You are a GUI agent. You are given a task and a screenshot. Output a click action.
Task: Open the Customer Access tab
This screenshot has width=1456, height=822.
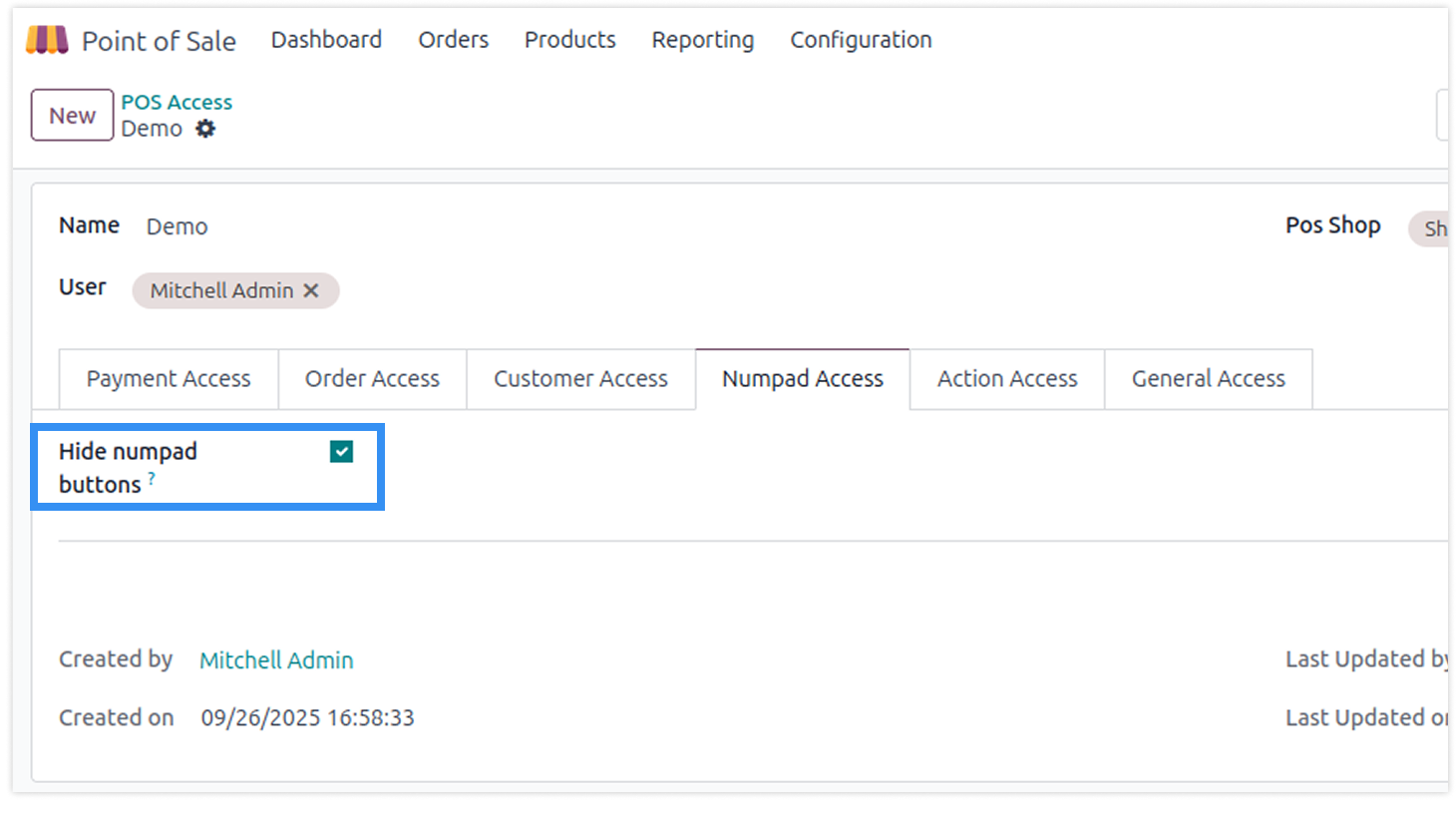click(x=580, y=379)
